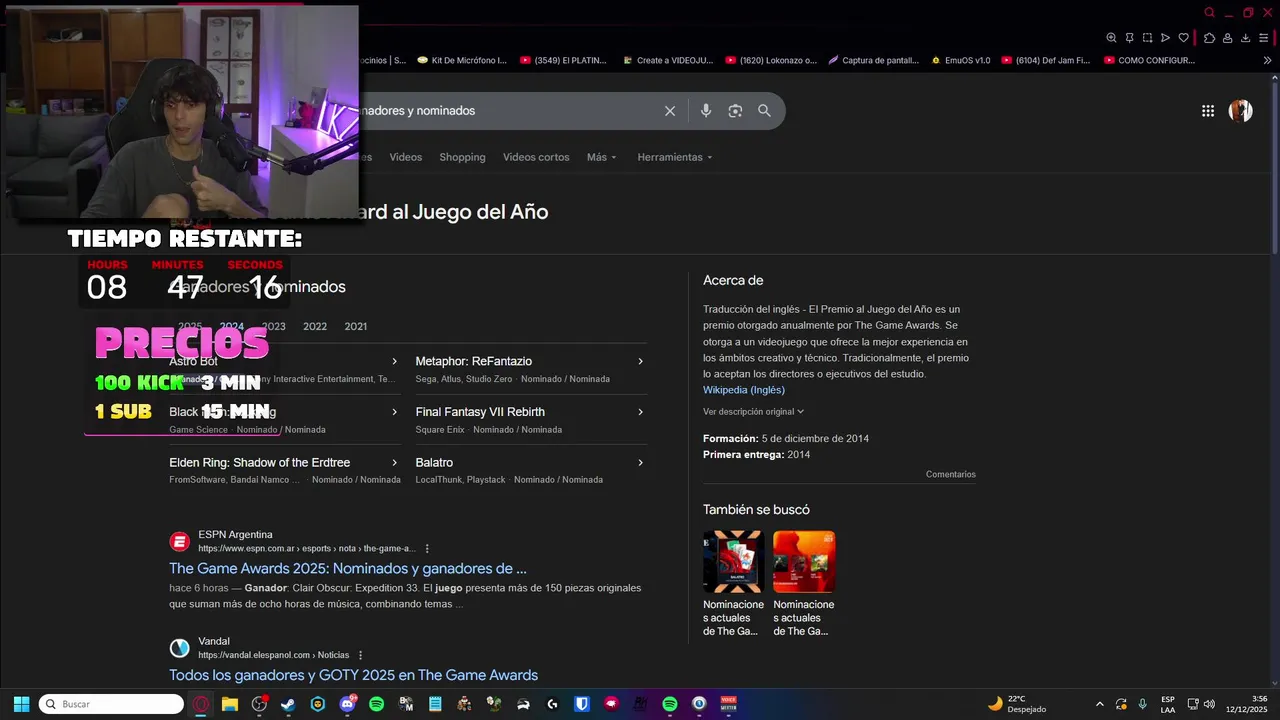1280x720 pixels.
Task: Open Google Lens image search
Action: (735, 111)
